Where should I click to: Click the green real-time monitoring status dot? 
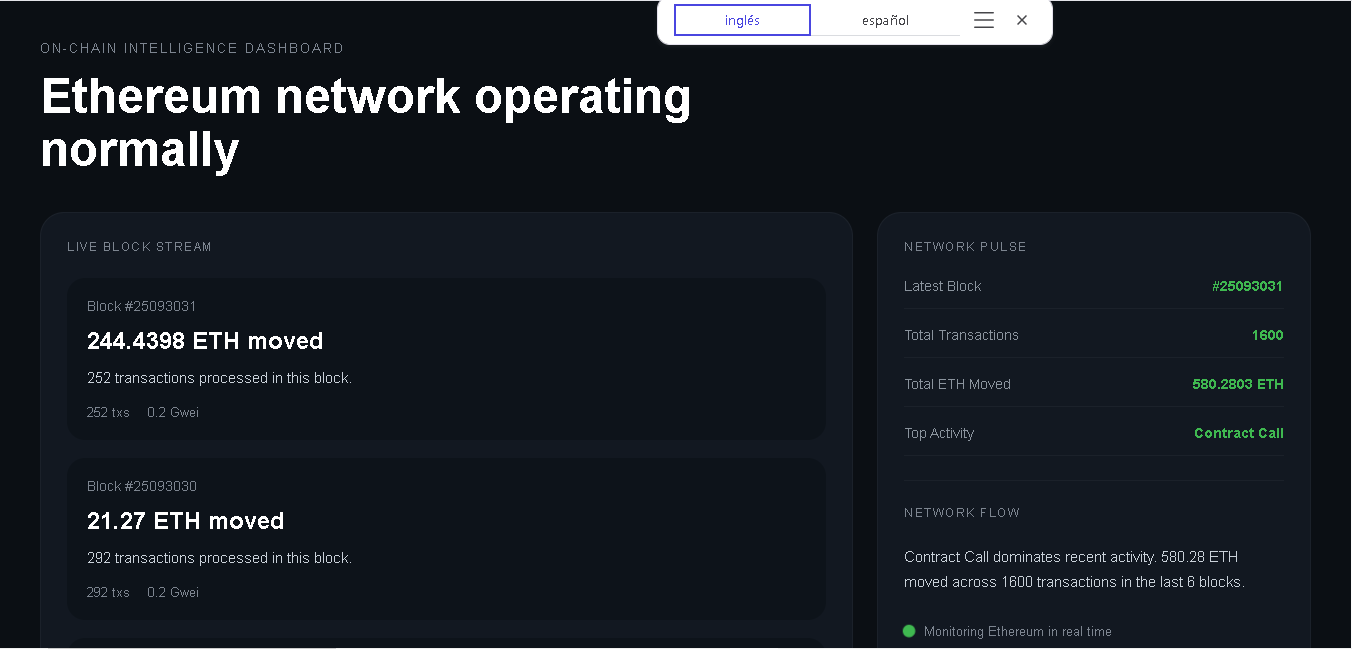click(x=909, y=631)
